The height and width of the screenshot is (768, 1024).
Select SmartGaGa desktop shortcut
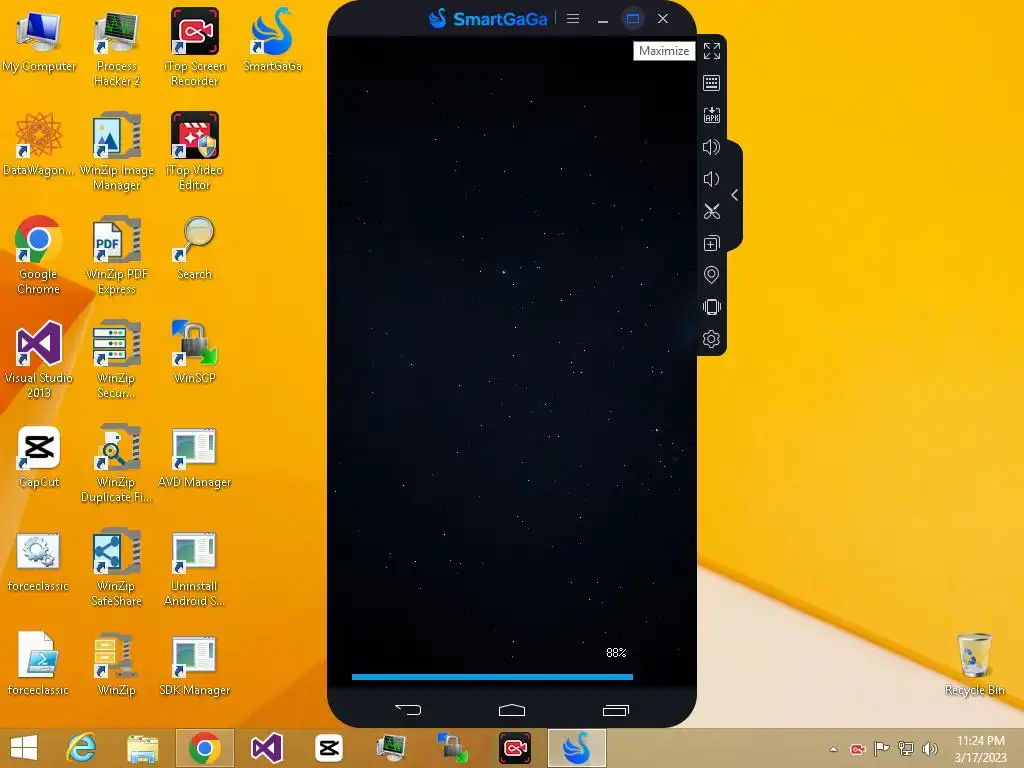pos(272,39)
